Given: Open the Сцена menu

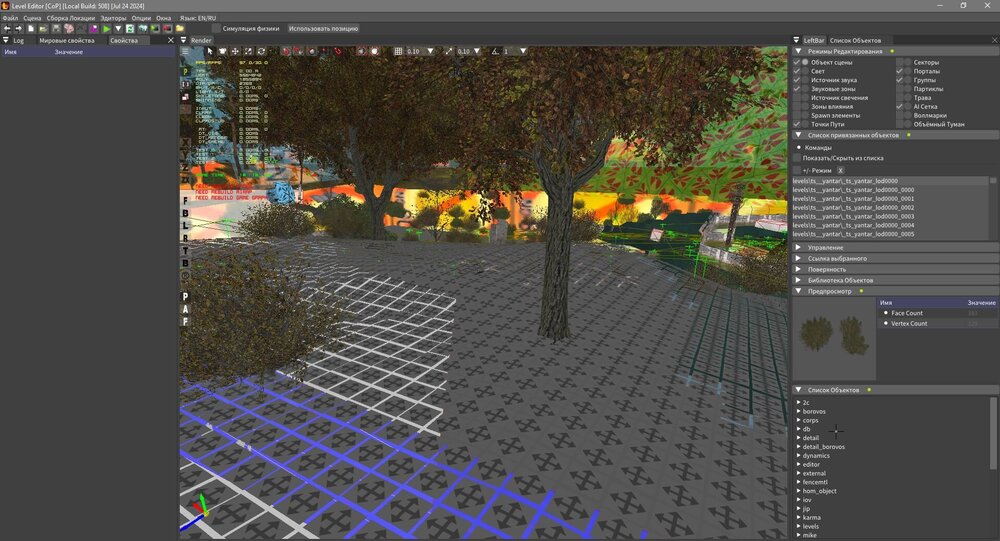Looking at the screenshot, I should click(x=32, y=18).
